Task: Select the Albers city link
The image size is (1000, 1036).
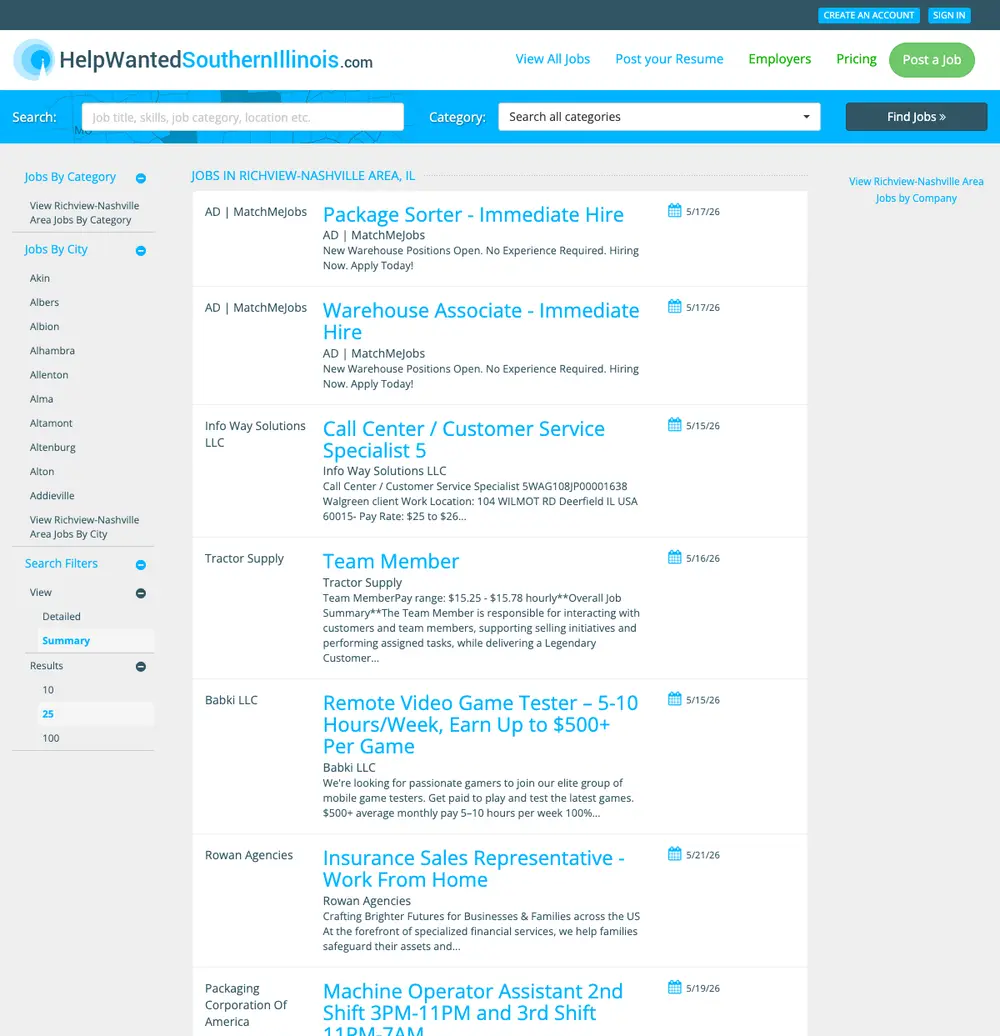Action: pos(44,303)
